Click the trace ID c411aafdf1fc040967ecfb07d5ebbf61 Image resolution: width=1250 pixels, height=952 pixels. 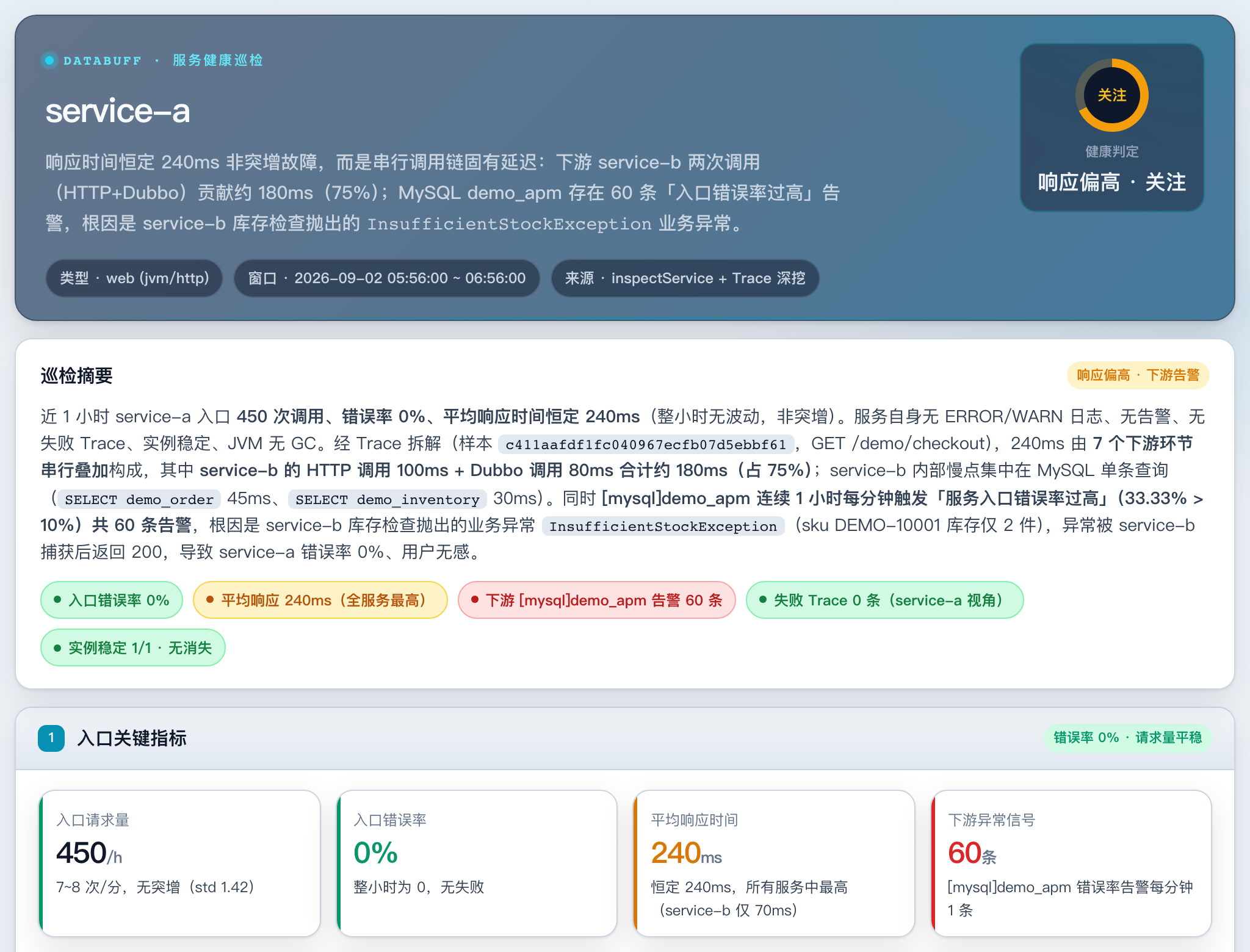click(646, 444)
